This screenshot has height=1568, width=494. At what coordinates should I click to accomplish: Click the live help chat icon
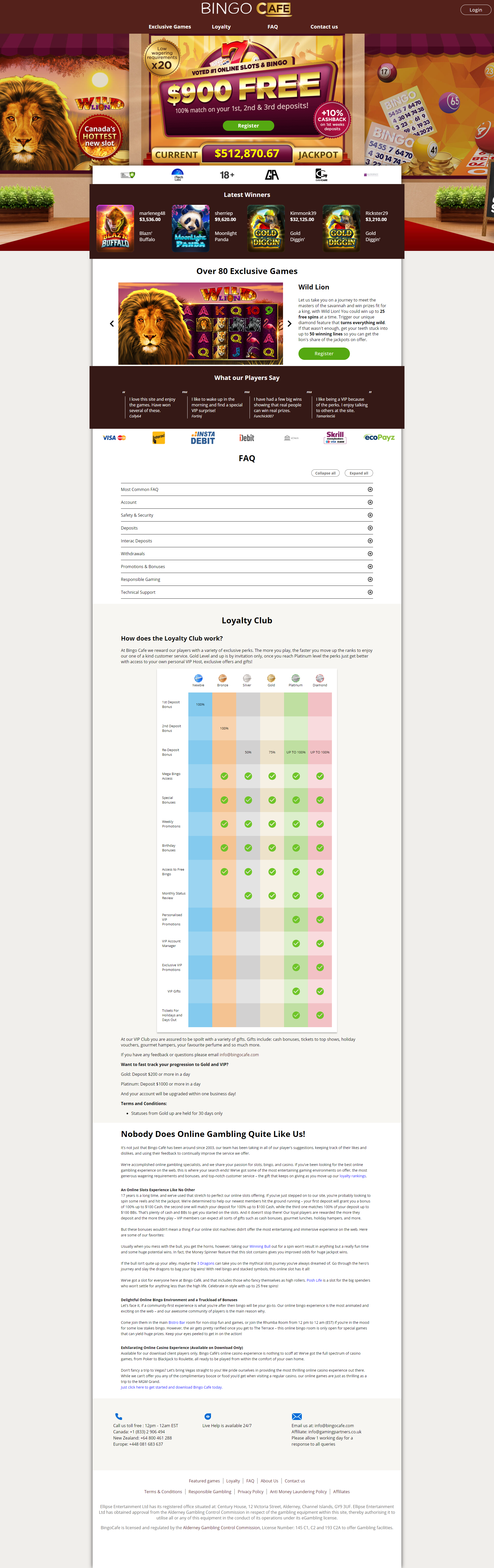click(x=208, y=1416)
